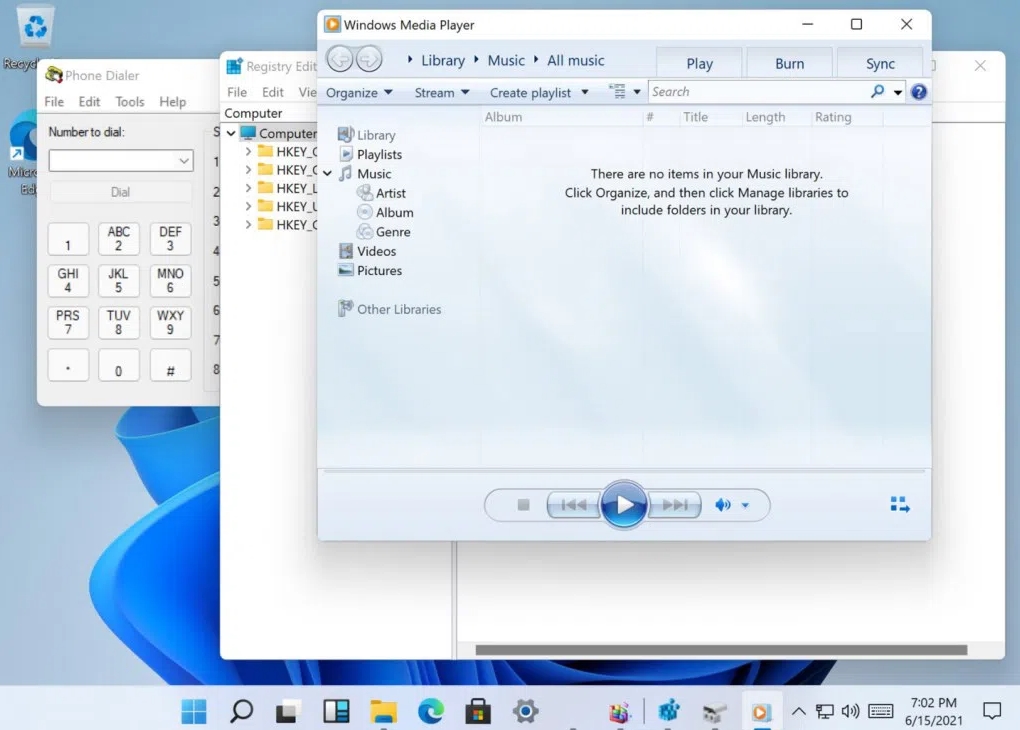The image size is (1020, 730).
Task: Click the Media Player back arrow
Action: coord(339,60)
